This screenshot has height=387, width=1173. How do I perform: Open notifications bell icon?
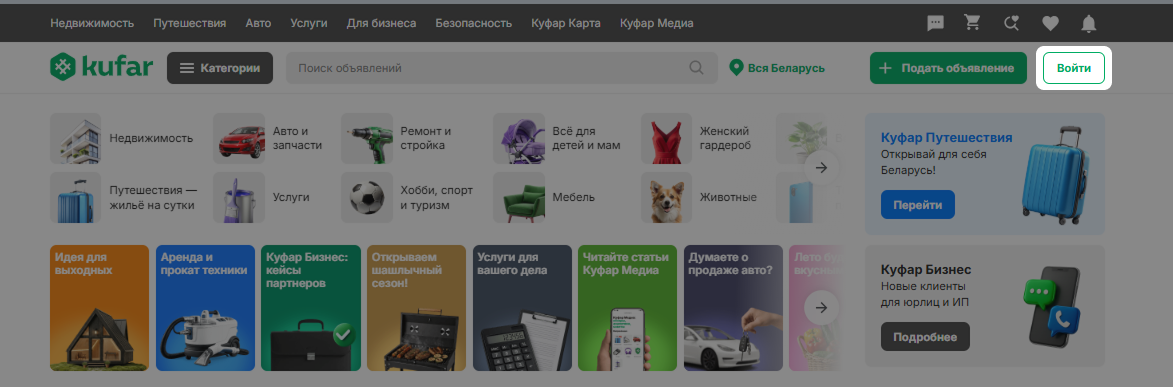tap(1088, 23)
